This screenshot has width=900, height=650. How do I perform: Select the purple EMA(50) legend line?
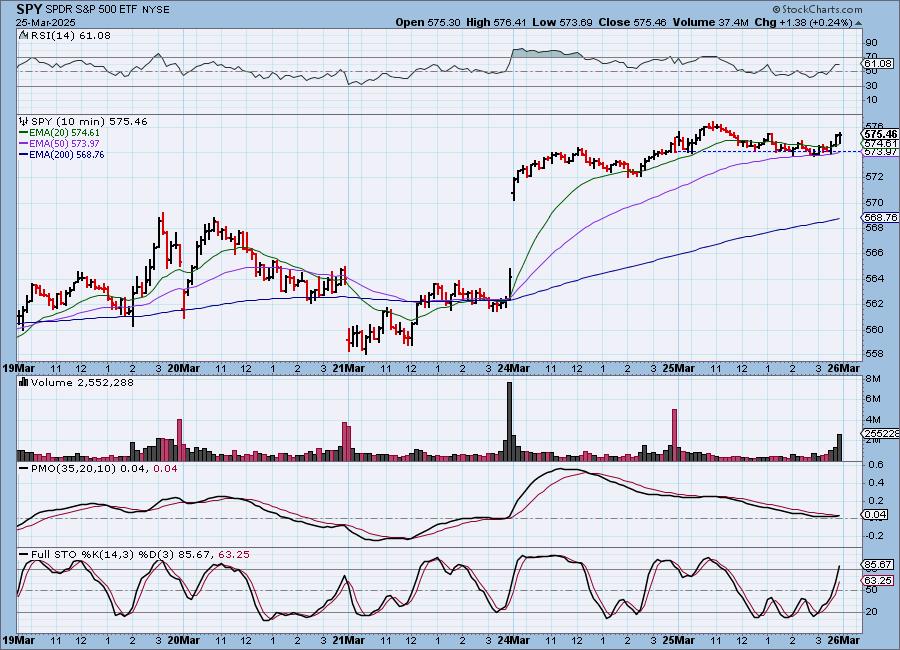click(x=24, y=144)
